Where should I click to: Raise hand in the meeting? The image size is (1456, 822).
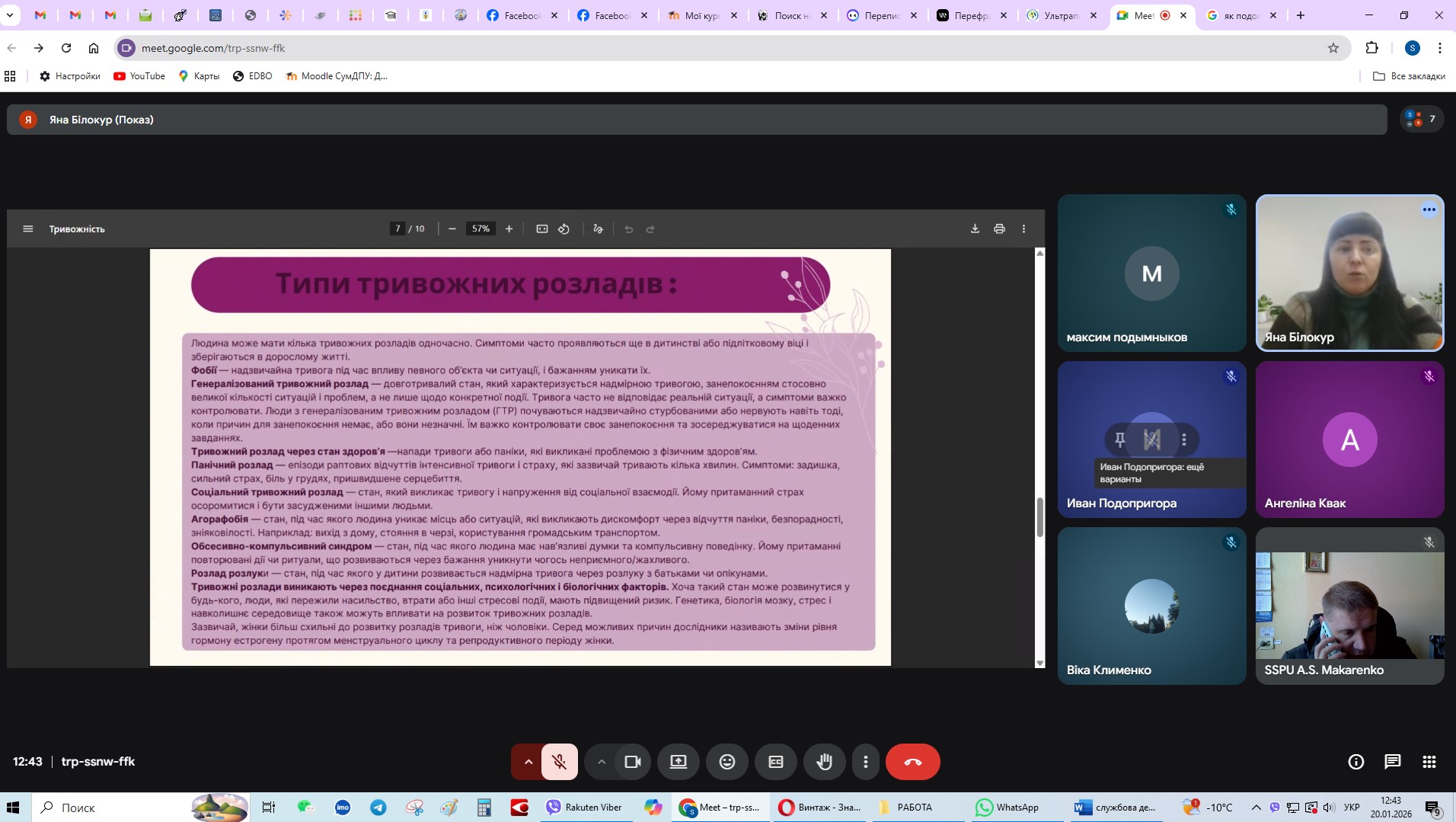(x=824, y=762)
